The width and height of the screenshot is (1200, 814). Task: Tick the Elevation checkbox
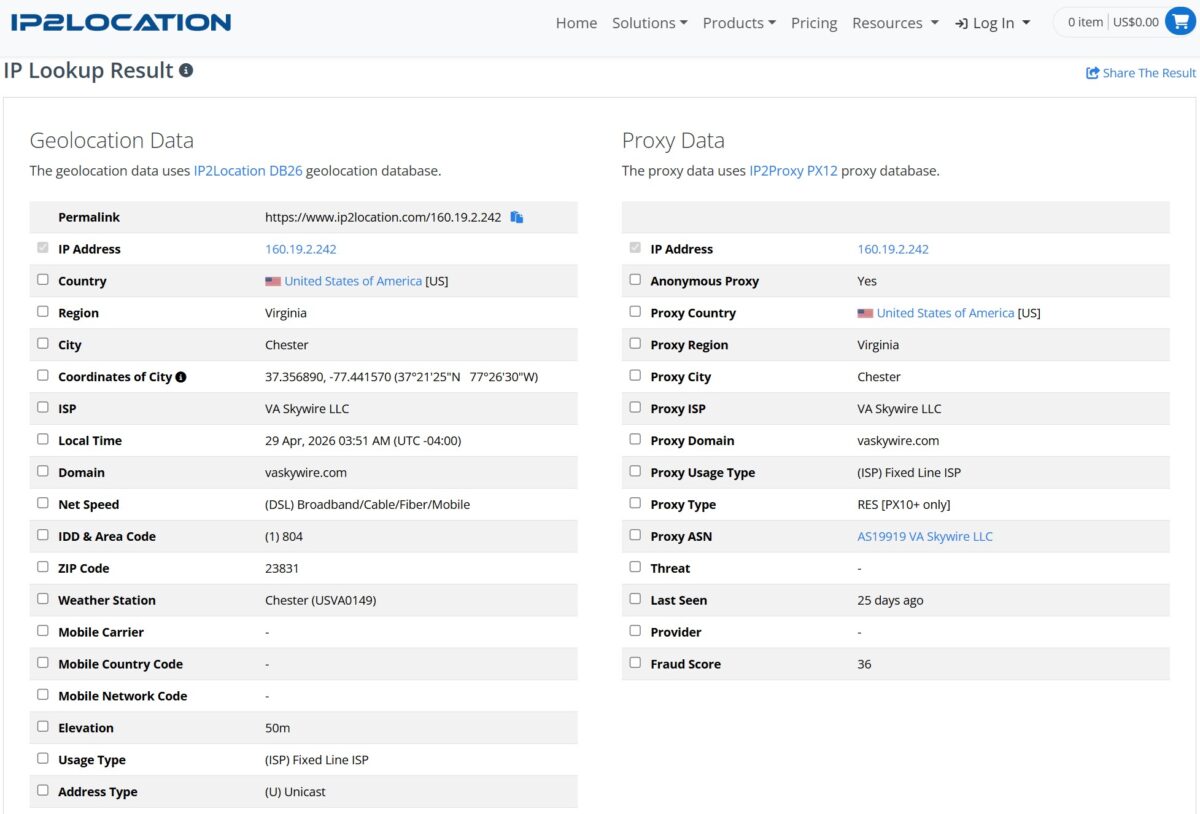click(x=43, y=727)
